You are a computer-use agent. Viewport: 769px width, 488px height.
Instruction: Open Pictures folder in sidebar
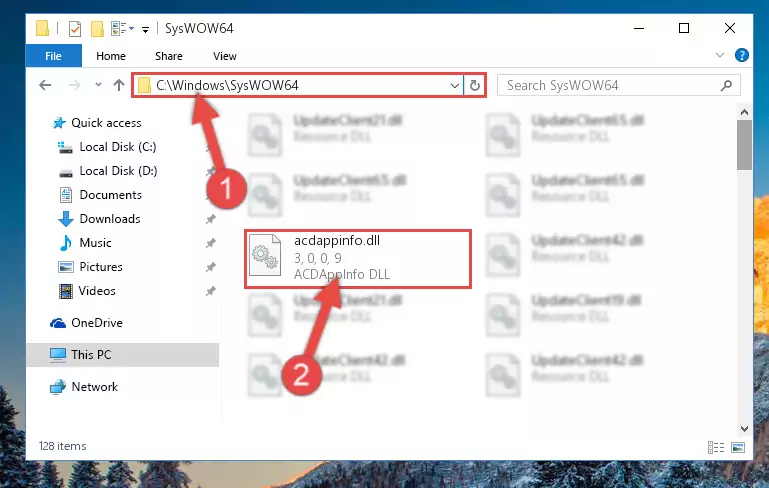[x=101, y=267]
